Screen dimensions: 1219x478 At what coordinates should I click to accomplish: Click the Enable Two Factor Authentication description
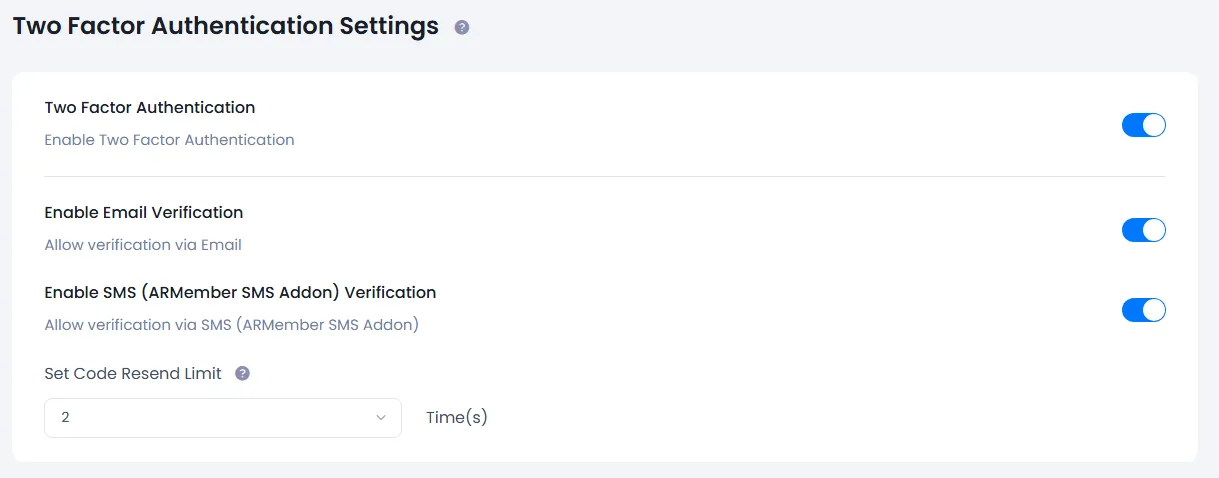point(169,140)
